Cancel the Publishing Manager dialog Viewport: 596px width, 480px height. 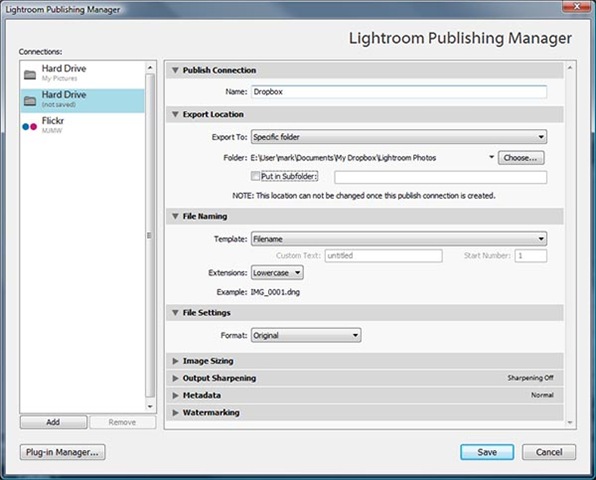tap(549, 452)
